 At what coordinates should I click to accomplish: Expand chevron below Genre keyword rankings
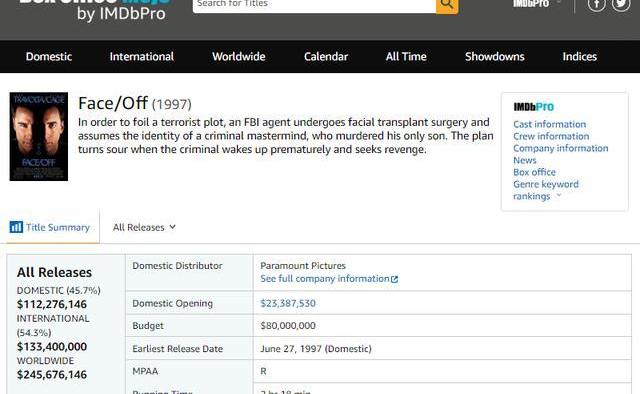click(559, 196)
